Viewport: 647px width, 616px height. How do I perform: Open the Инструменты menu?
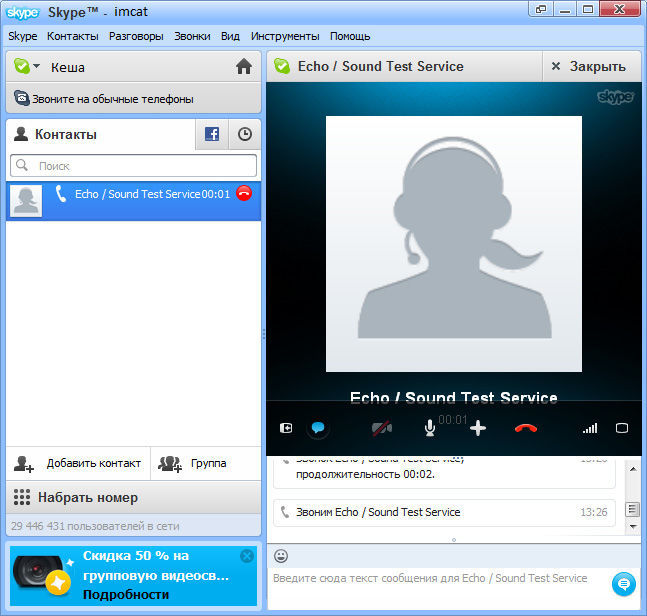tap(285, 36)
